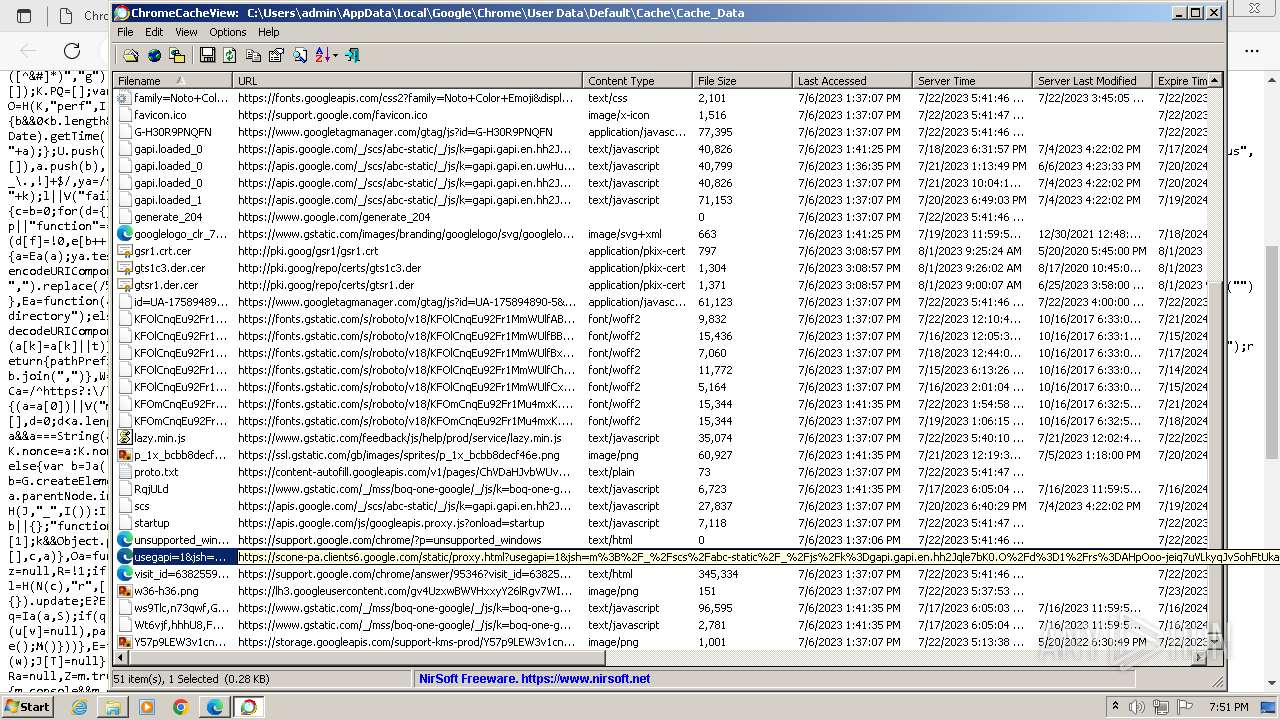Viewport: 1280px width, 720px height.
Task: Click the Start button on the taskbar
Action: point(27,706)
